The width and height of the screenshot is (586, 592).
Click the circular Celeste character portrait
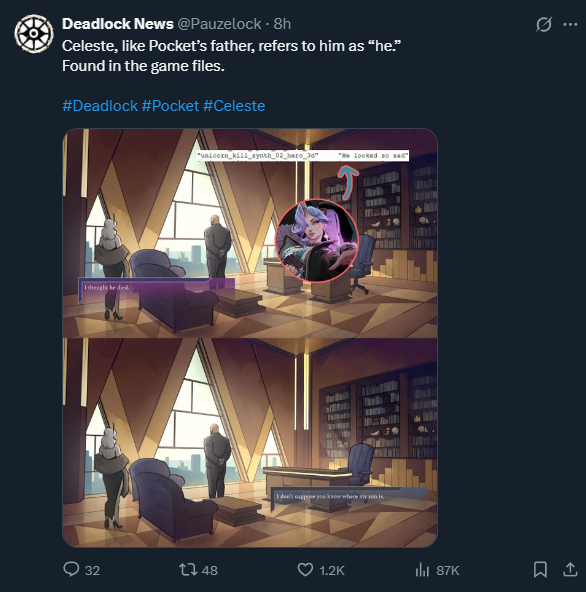[316, 240]
